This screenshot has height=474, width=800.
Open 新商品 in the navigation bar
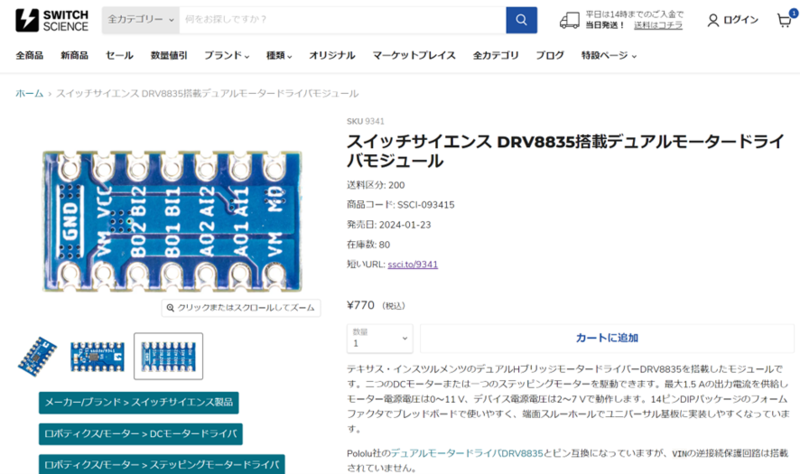(74, 56)
